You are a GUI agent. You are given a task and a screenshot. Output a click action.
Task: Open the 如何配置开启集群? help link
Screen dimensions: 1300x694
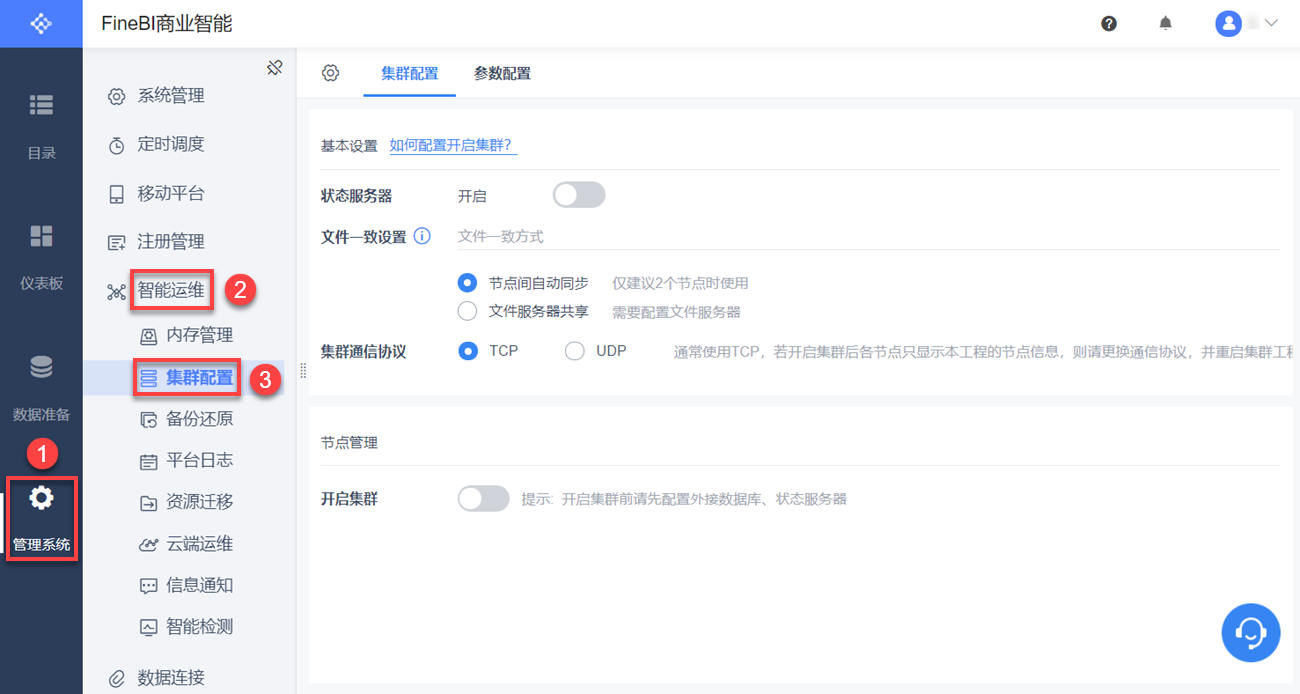[451, 146]
